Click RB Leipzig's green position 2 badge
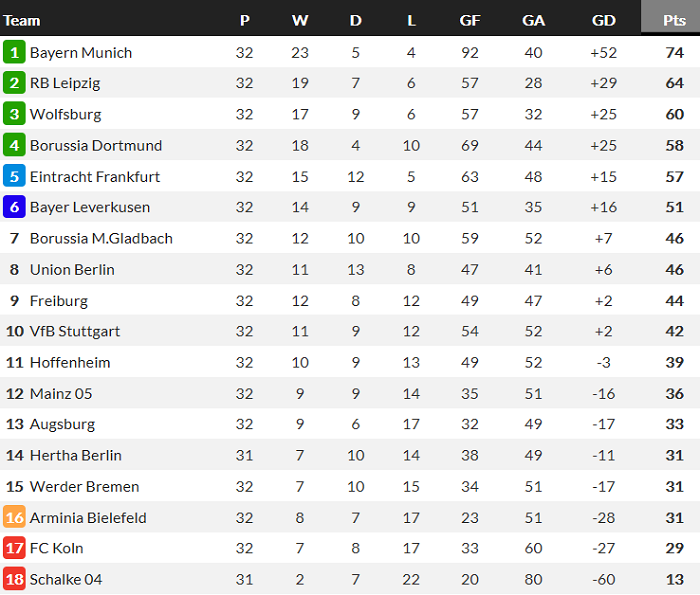This screenshot has height=595, width=700. (x=14, y=83)
